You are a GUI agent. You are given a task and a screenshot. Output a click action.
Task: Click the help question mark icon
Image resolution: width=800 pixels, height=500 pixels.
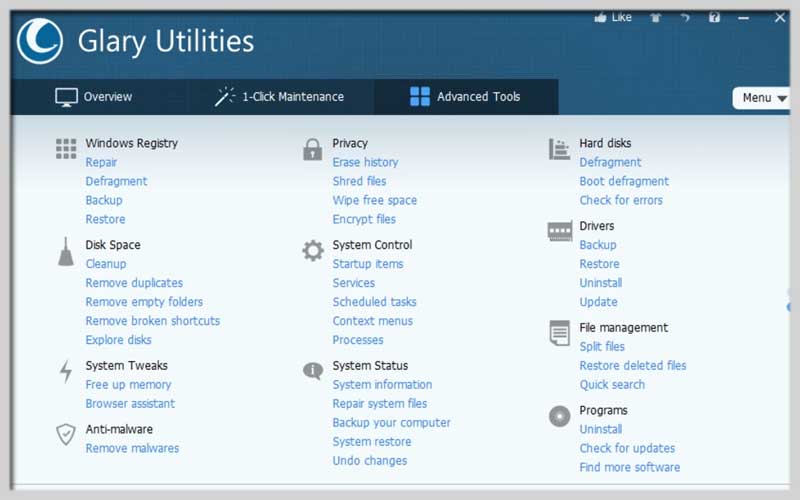pos(714,18)
